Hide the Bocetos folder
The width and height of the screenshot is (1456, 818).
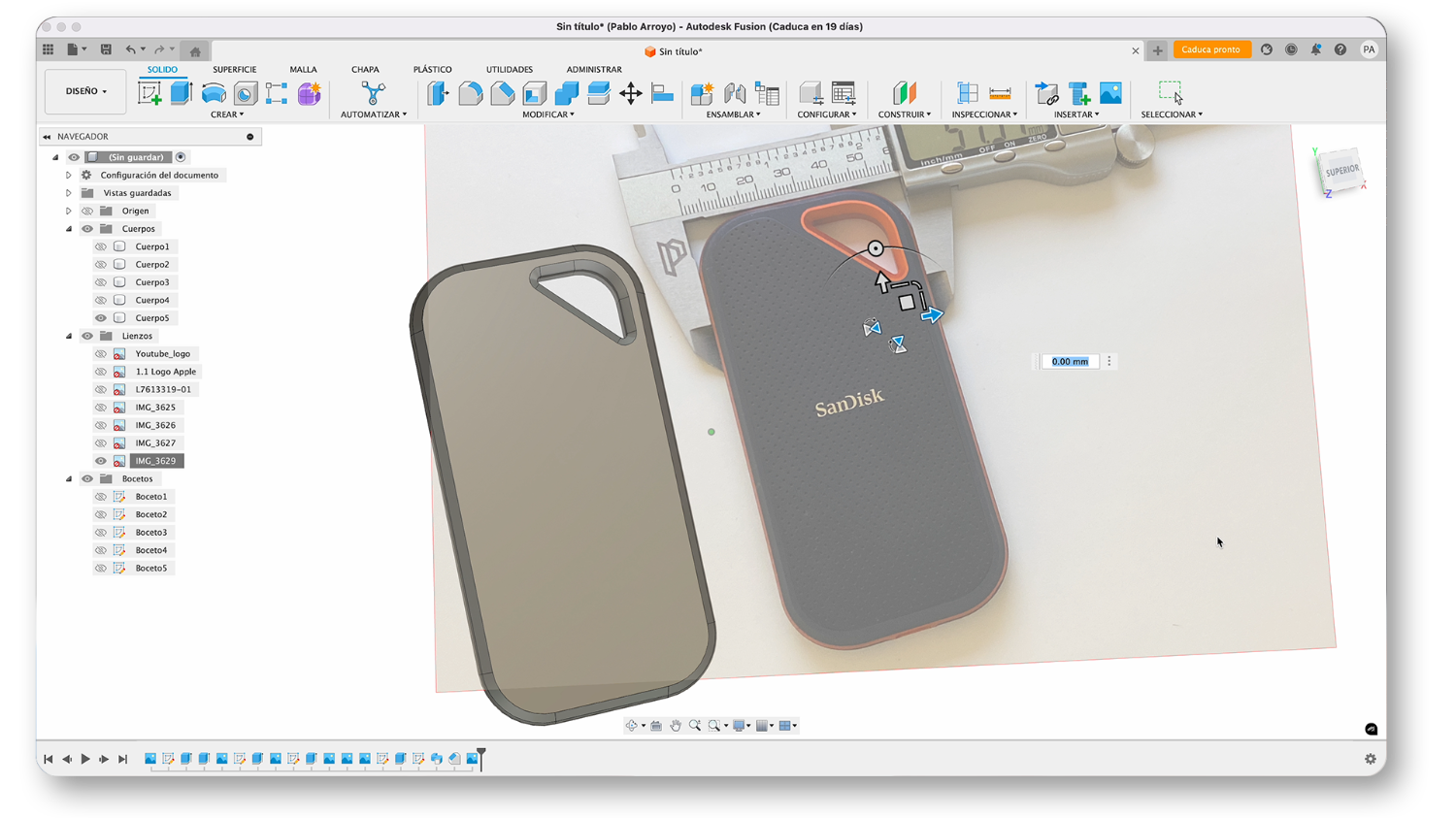point(87,479)
